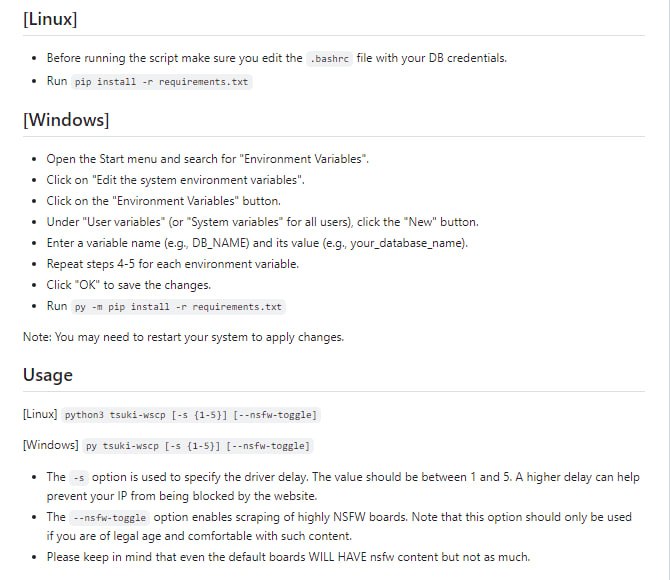
Task: Click the 'Under User variables' step line
Action: (x=262, y=222)
